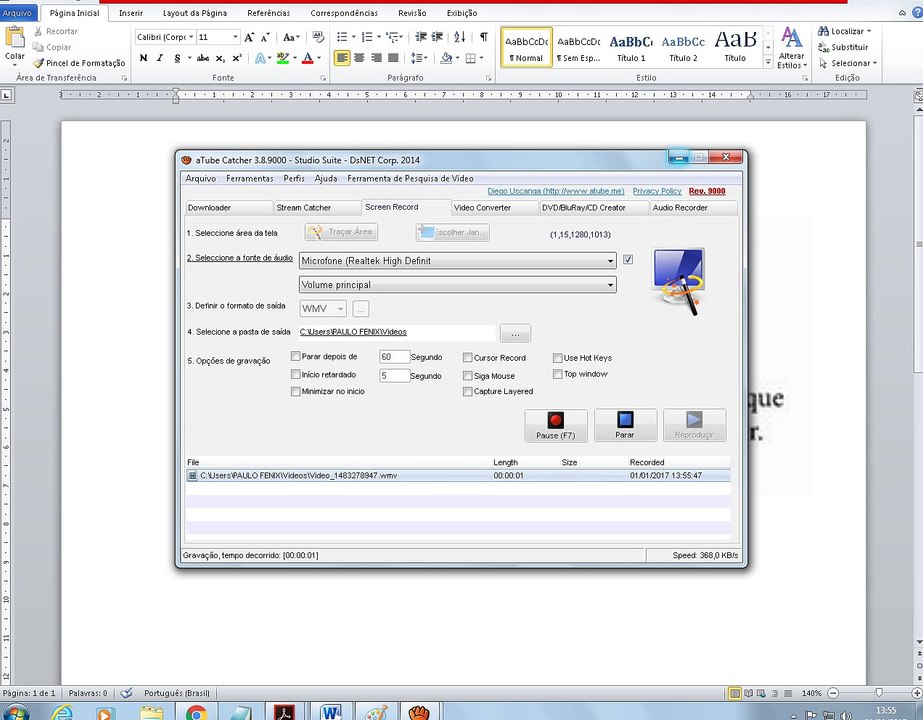Open the red font color swatch
The width and height of the screenshot is (923, 720).
pos(307,58)
